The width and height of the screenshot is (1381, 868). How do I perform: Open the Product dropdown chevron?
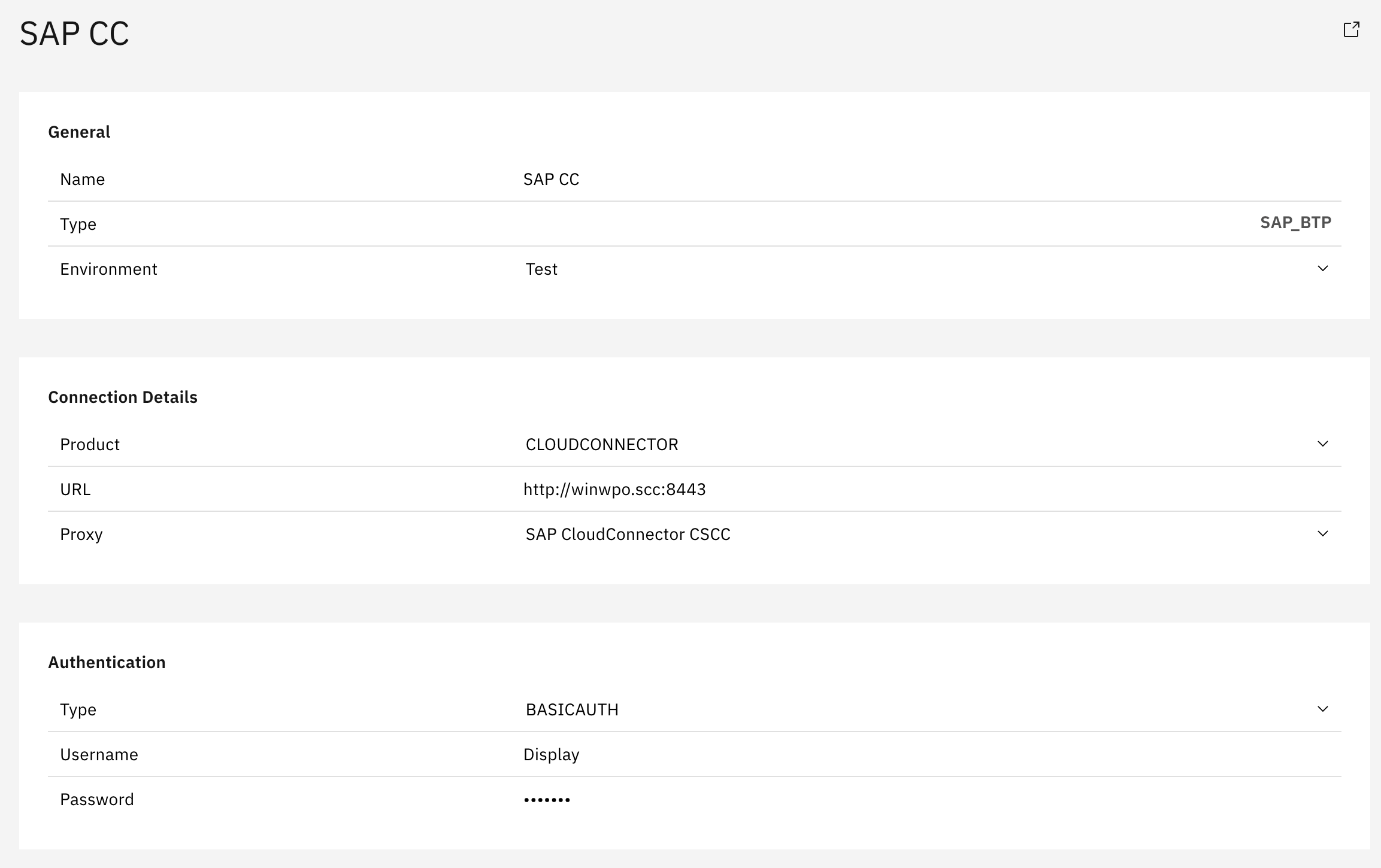tap(1322, 444)
